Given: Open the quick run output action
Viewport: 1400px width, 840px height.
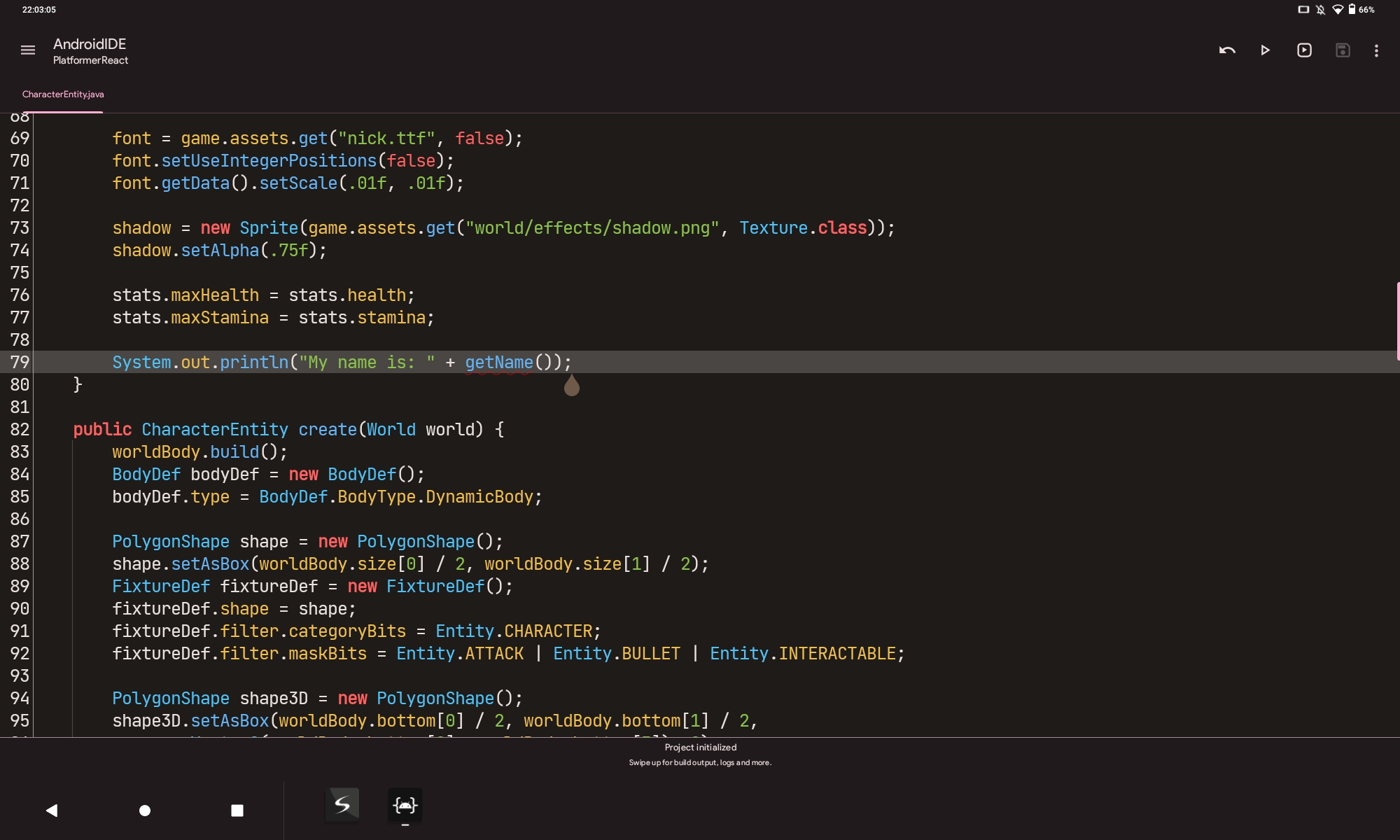Looking at the screenshot, I should 1304,50.
